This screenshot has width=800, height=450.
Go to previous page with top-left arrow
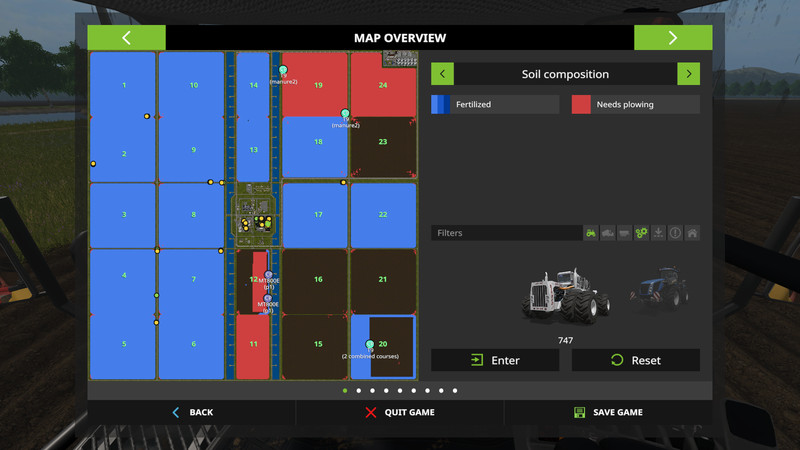click(x=126, y=38)
